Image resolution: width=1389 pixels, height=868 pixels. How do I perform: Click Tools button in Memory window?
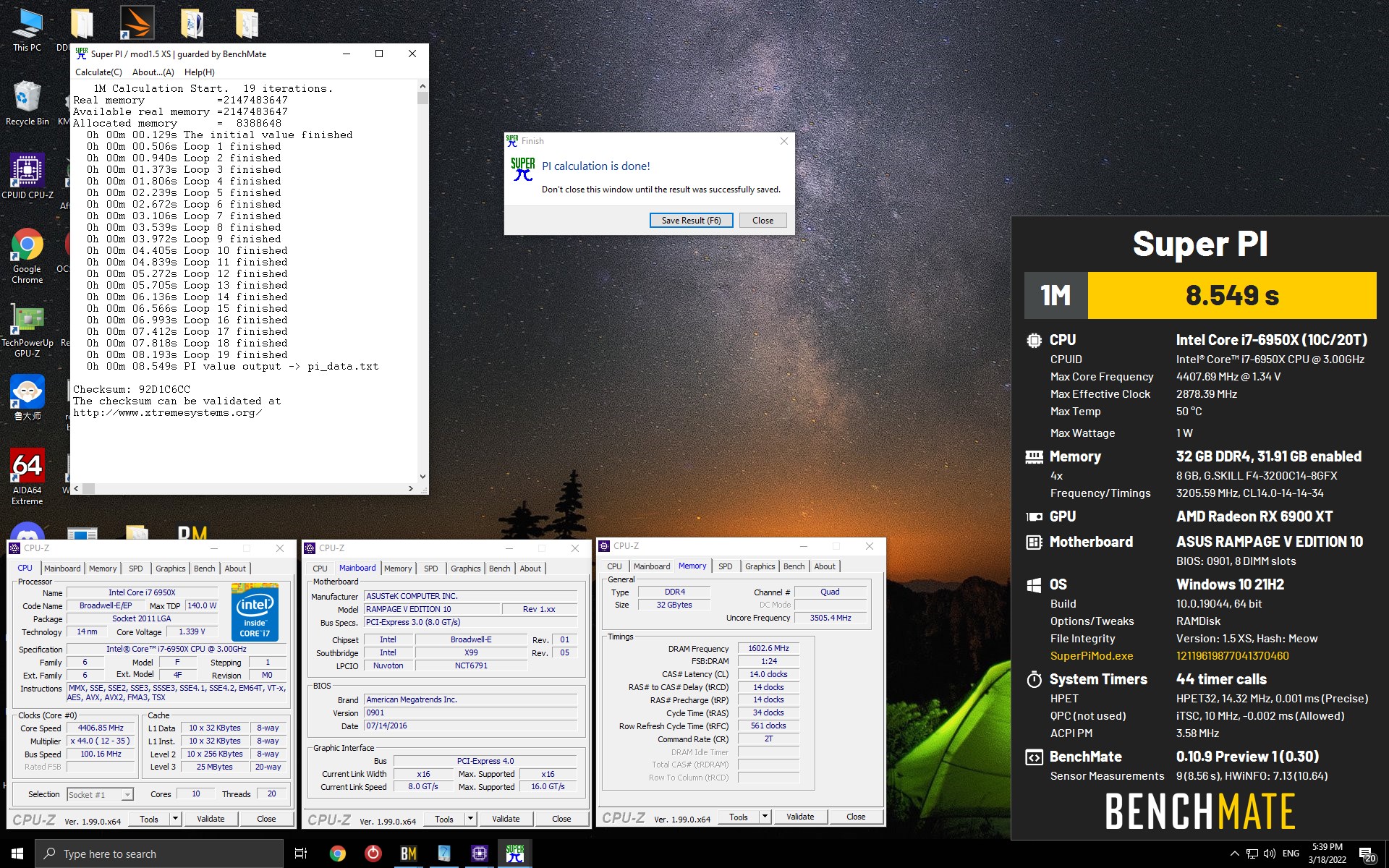[739, 817]
